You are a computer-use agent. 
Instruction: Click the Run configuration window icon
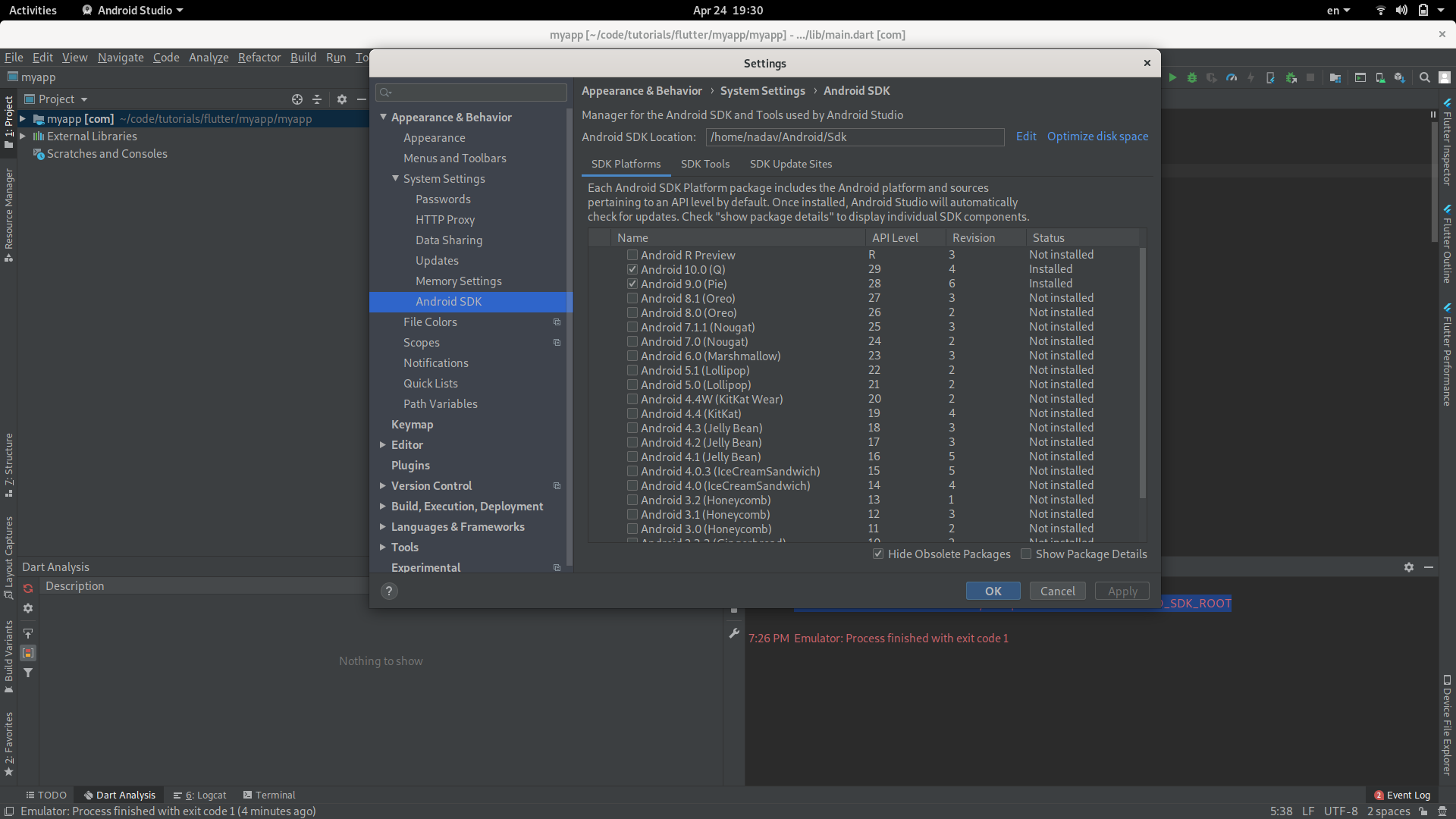[1360, 77]
